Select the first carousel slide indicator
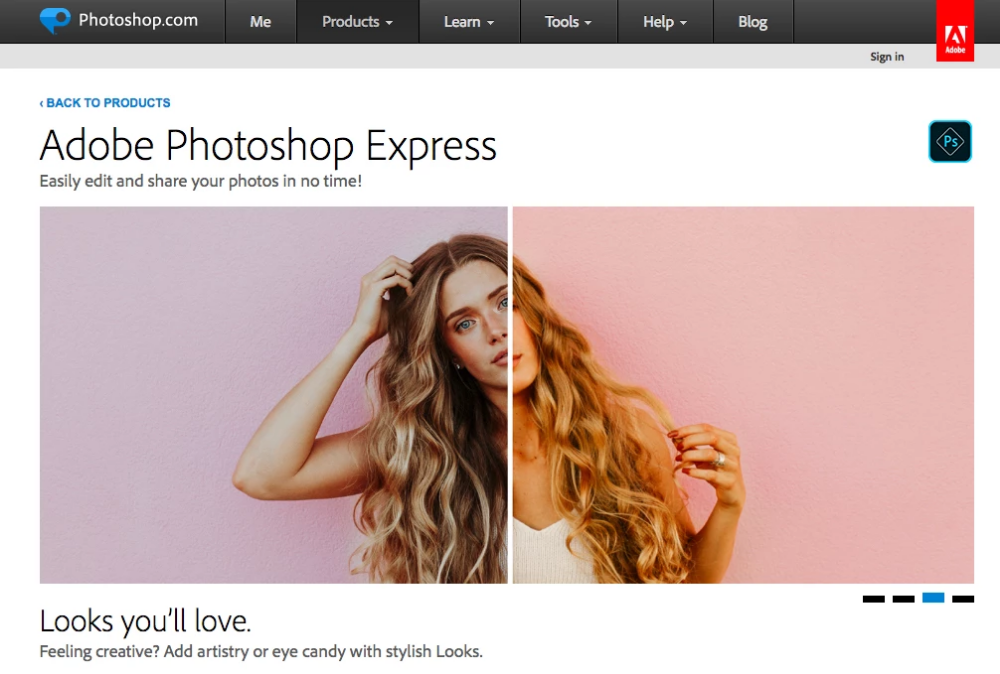The width and height of the screenshot is (1000, 674). 873,599
